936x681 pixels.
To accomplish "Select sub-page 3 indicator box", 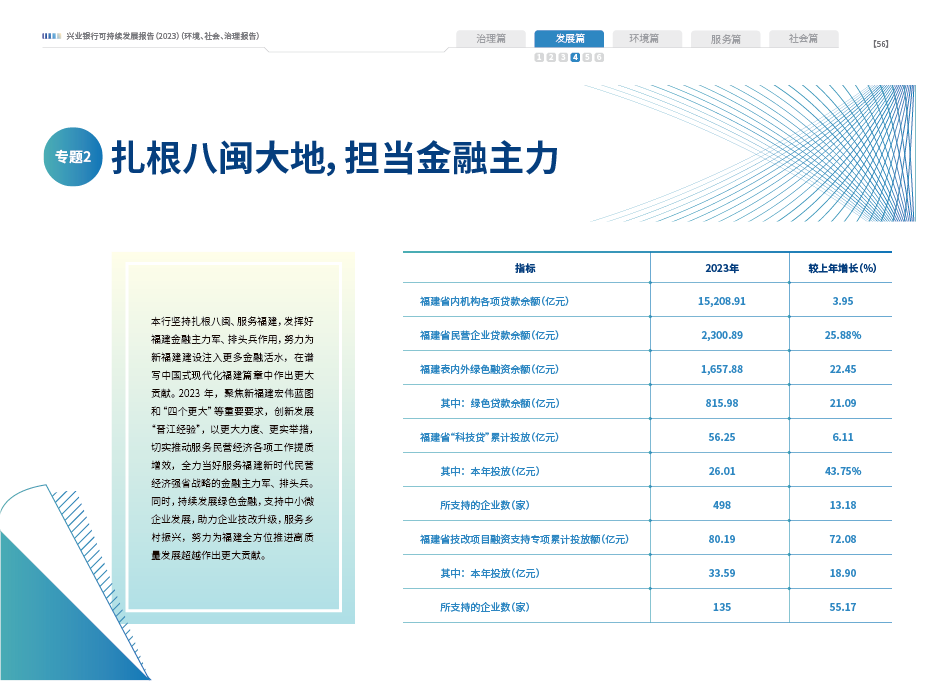I will (563, 58).
